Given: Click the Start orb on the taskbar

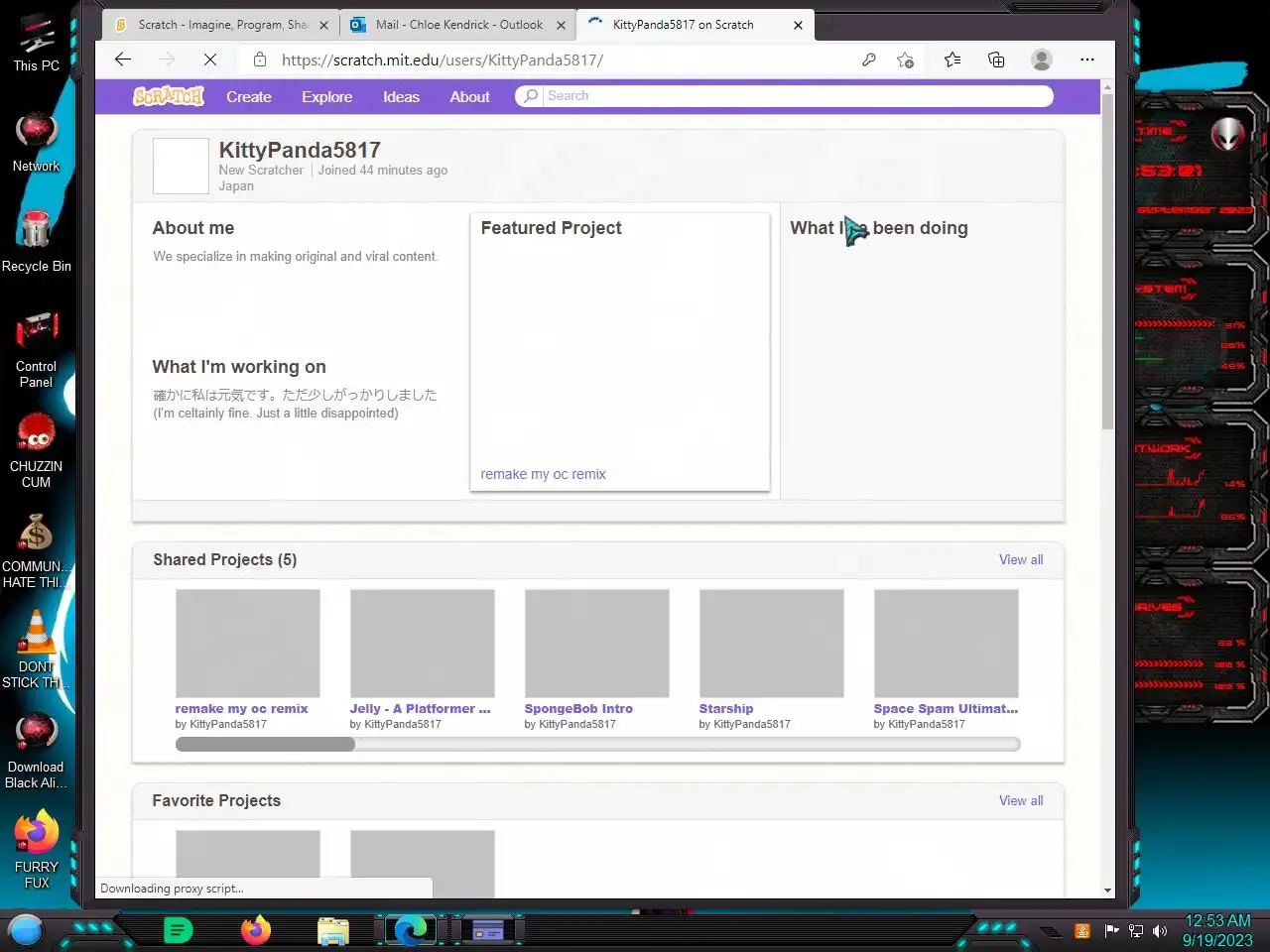Looking at the screenshot, I should 26,930.
